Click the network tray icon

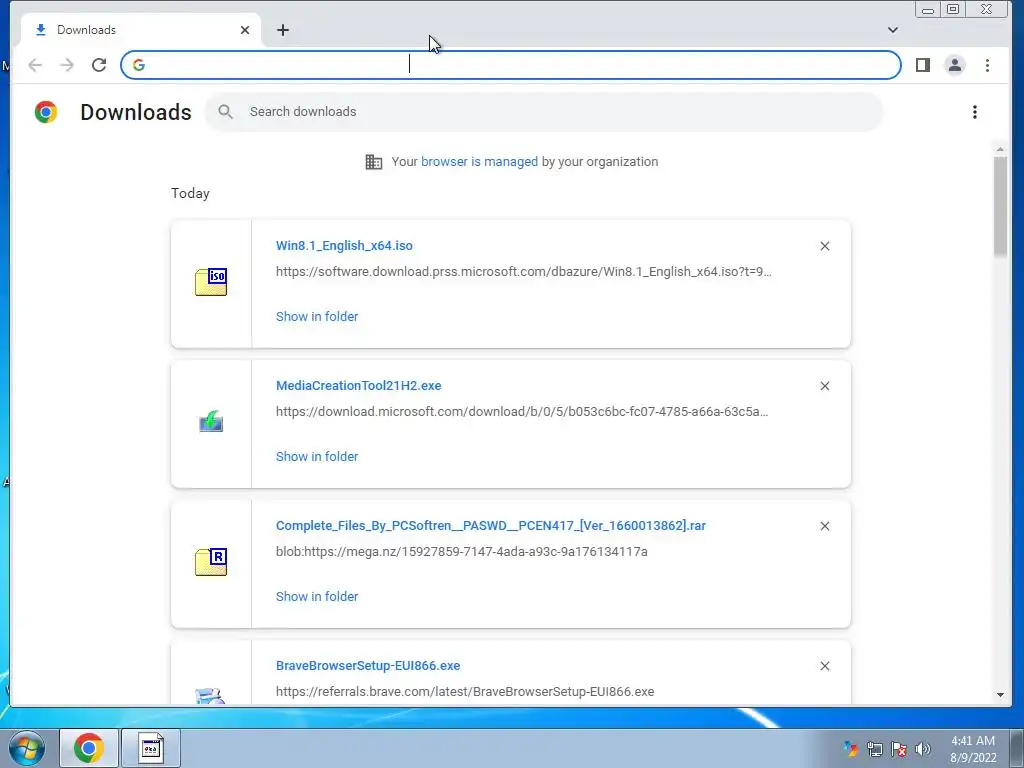click(x=874, y=749)
